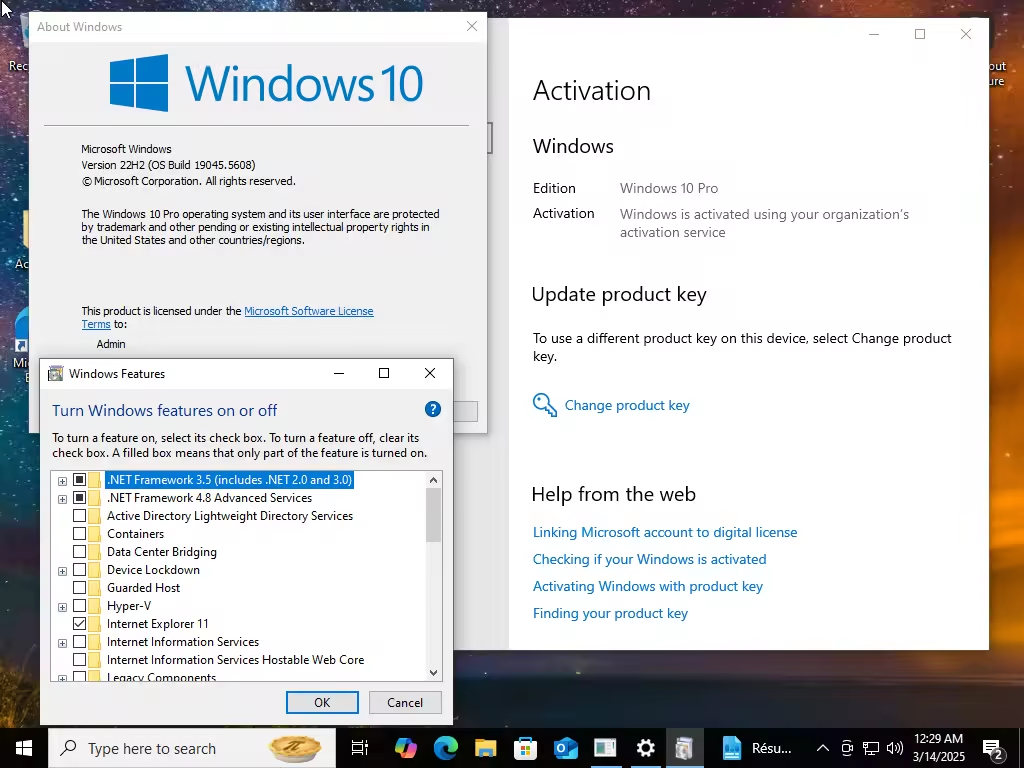This screenshot has height=768, width=1024.
Task: Click the feature list scrollbar thumb
Action: 434,515
